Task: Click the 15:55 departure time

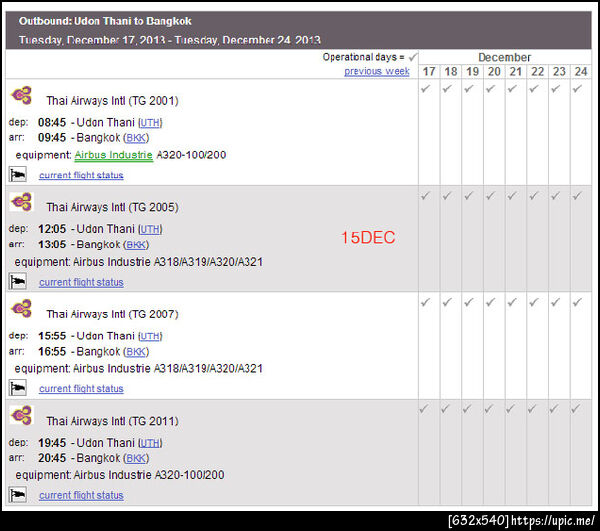Action: coord(52,336)
